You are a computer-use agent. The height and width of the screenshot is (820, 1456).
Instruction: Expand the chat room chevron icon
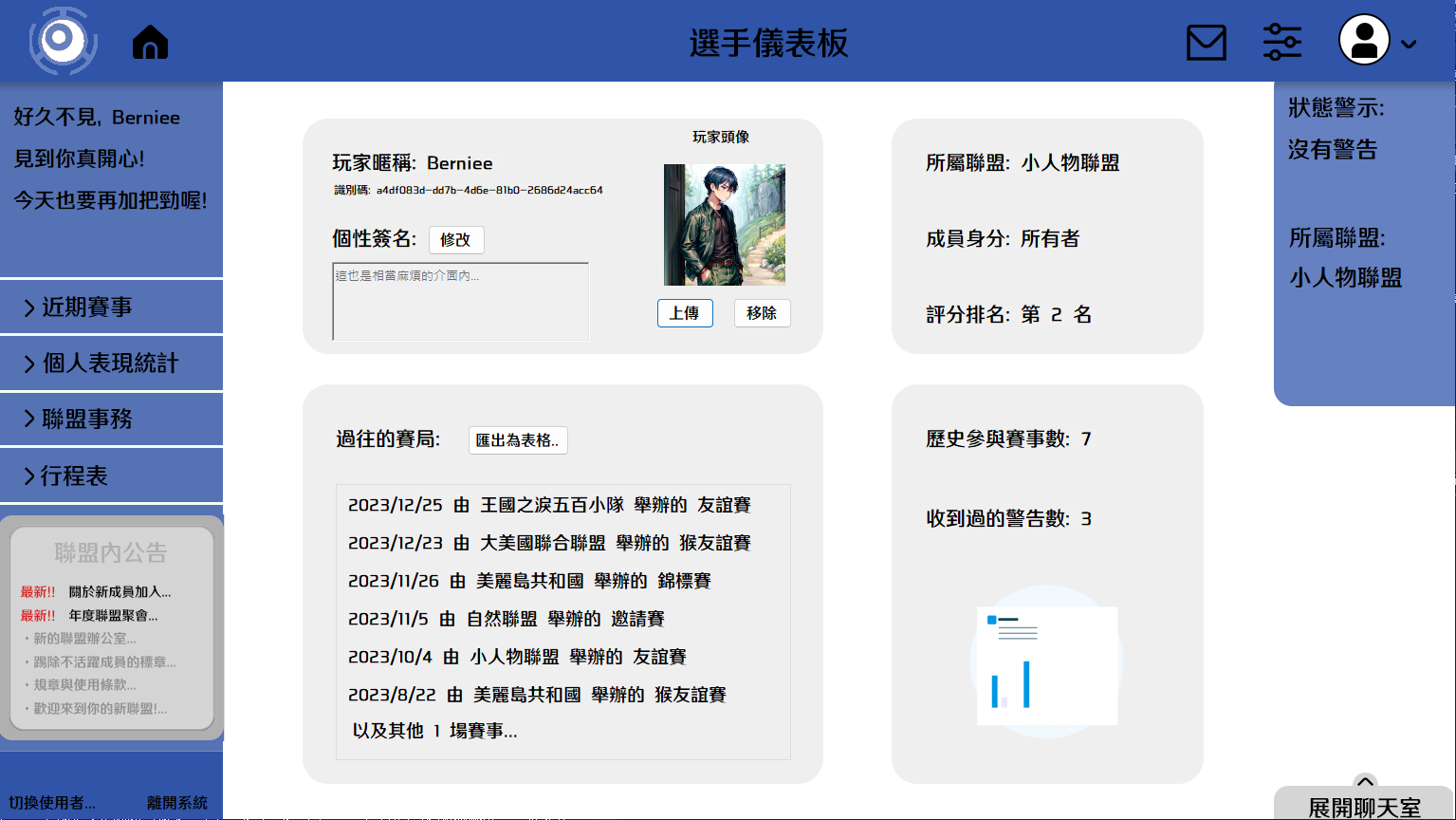[x=1364, y=782]
